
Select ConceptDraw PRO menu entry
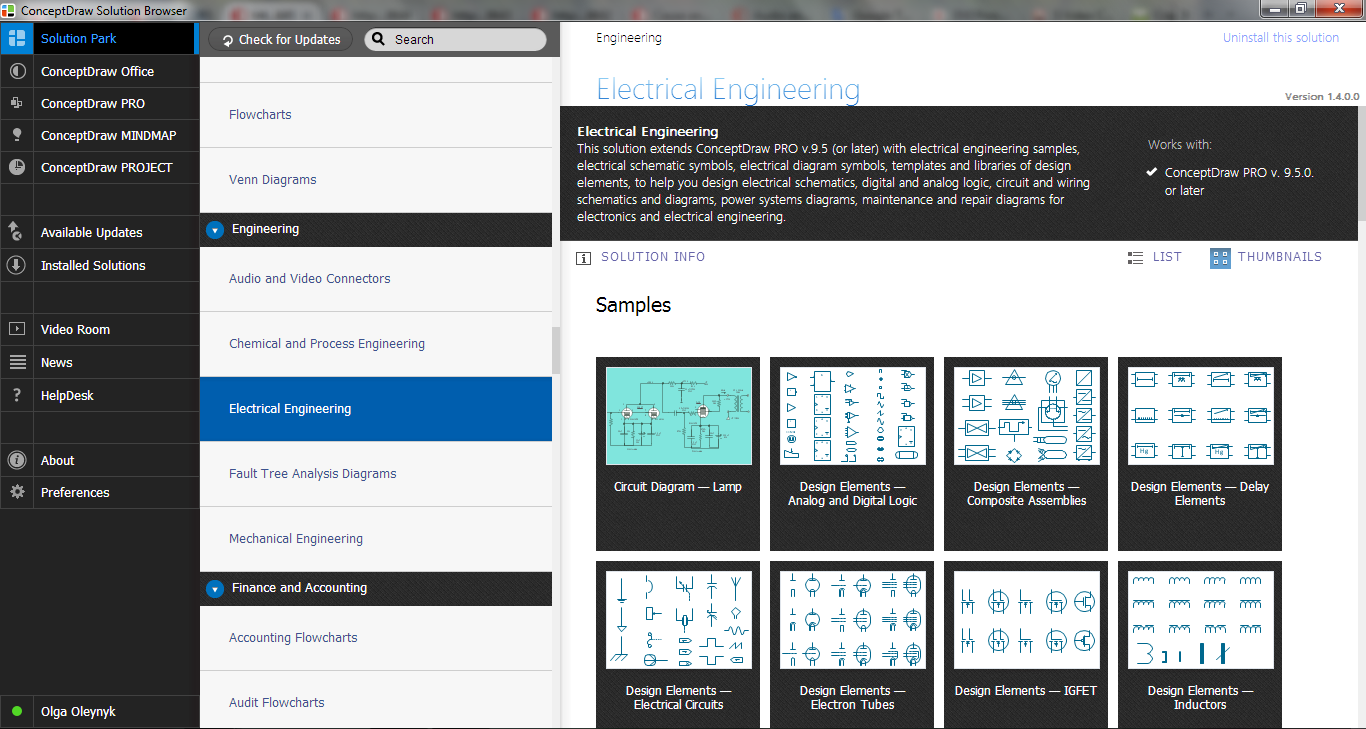pyautogui.click(x=92, y=104)
